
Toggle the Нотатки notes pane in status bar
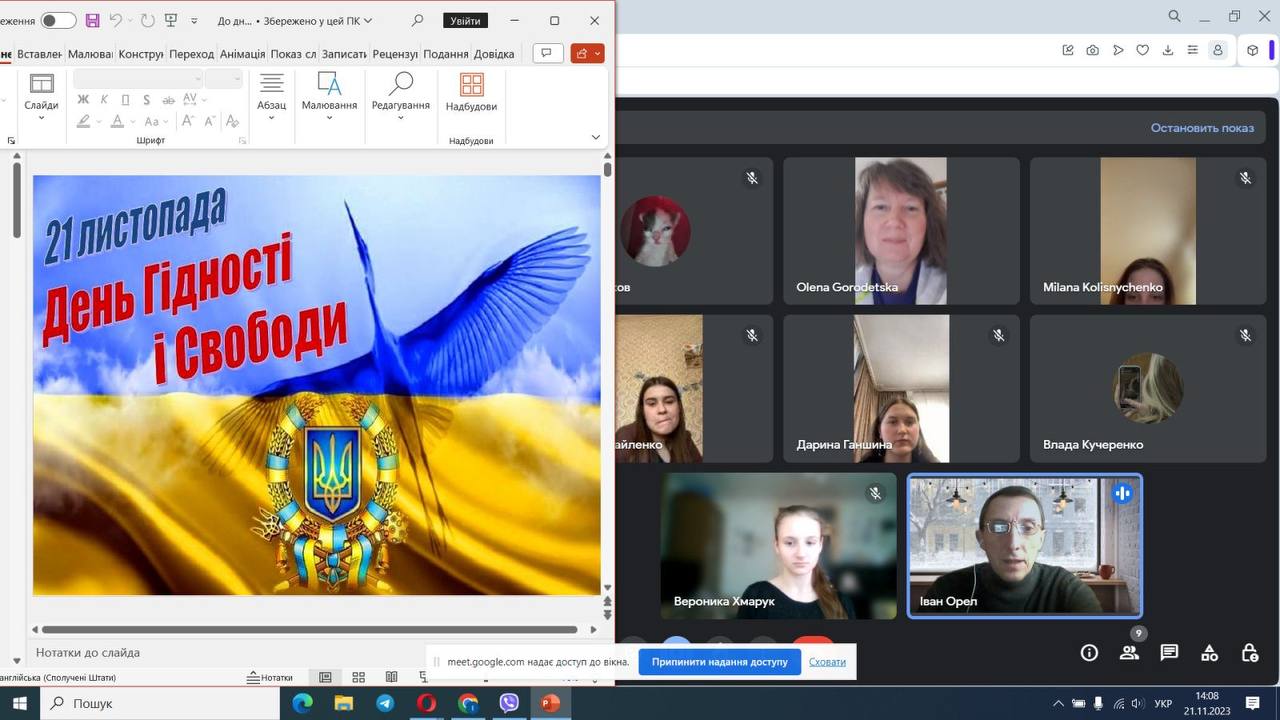click(270, 677)
